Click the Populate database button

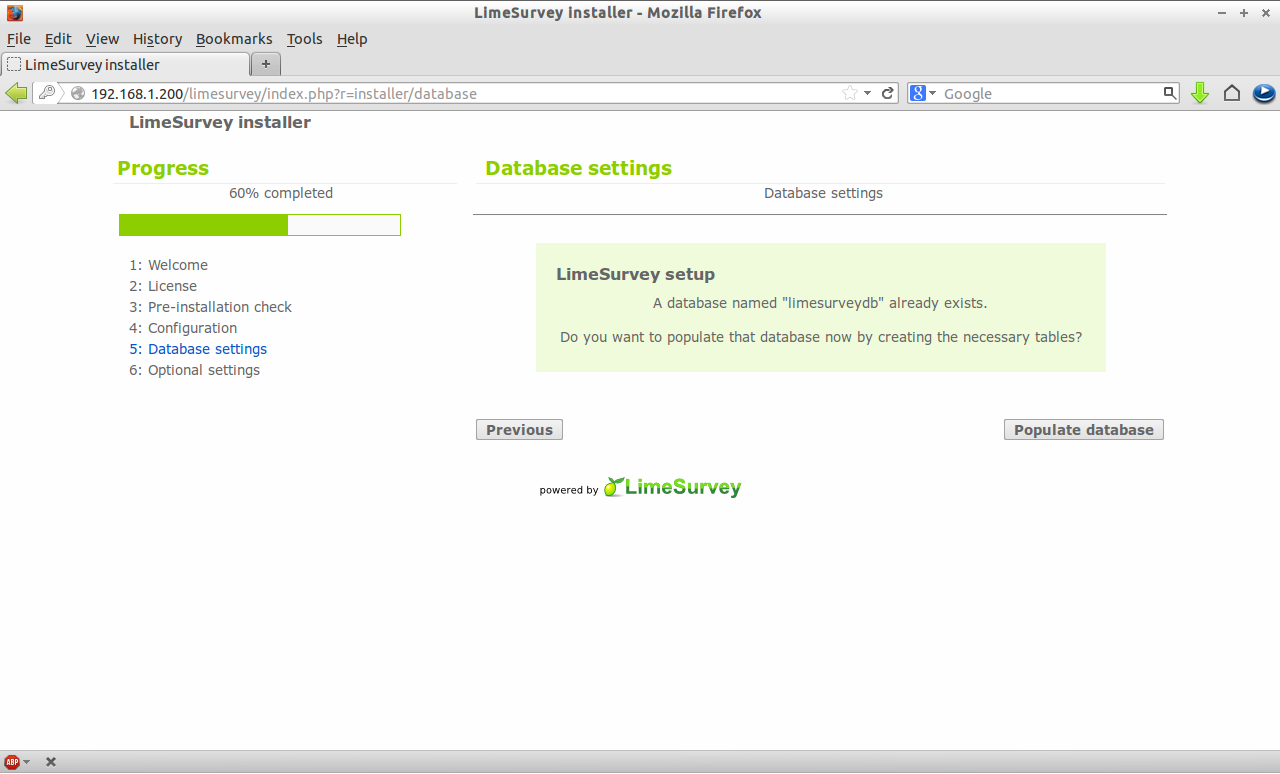[x=1084, y=430]
